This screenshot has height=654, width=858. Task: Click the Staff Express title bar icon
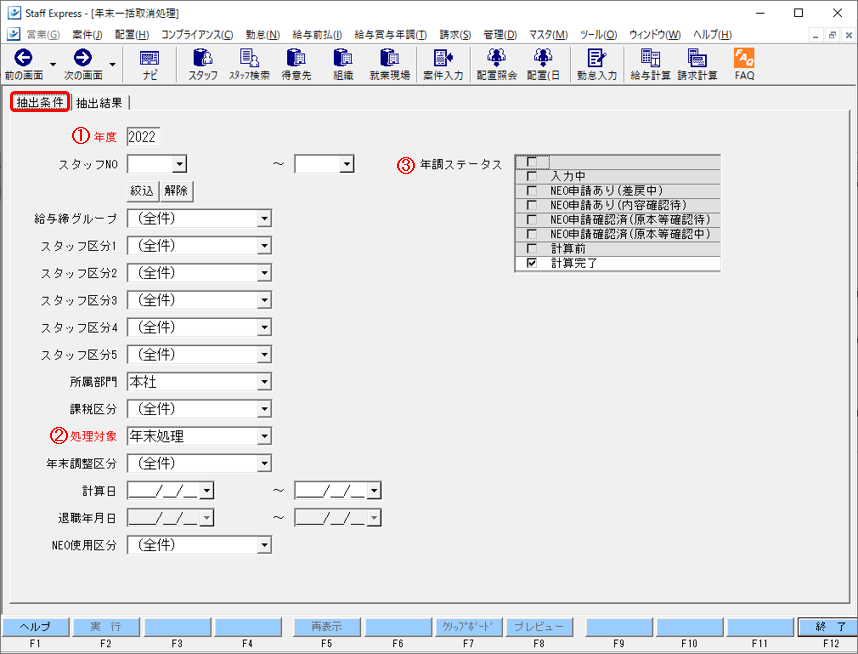(14, 13)
